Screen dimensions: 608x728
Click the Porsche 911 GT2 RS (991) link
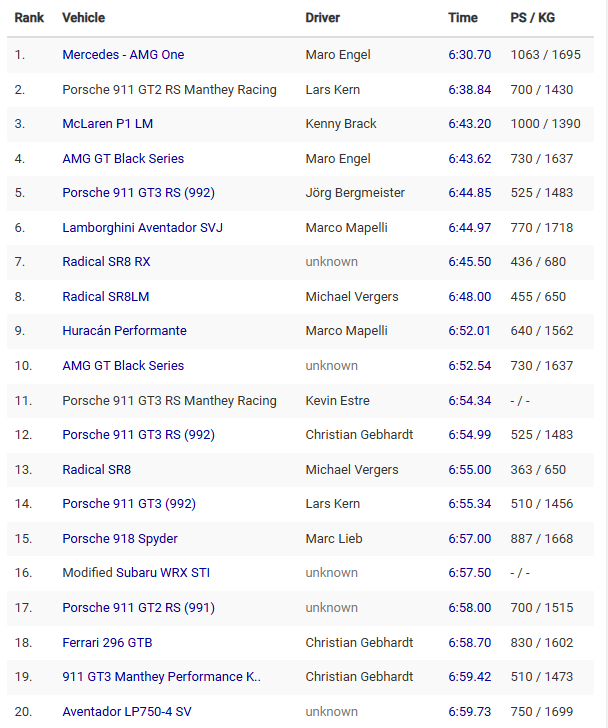[138, 608]
